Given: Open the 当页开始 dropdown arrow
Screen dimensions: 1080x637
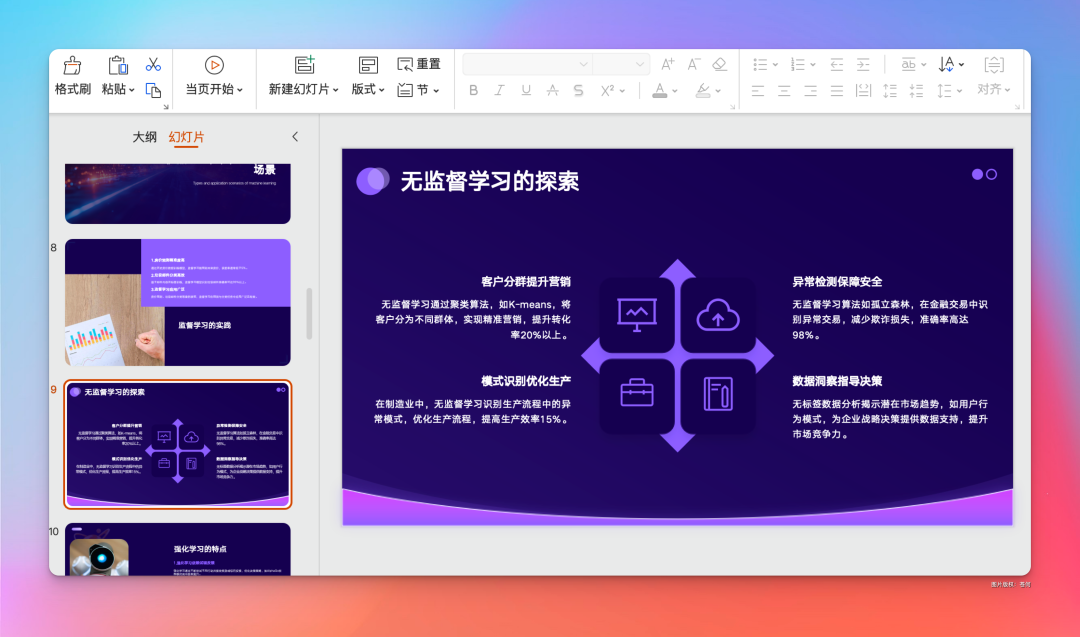Looking at the screenshot, I should click(240, 90).
